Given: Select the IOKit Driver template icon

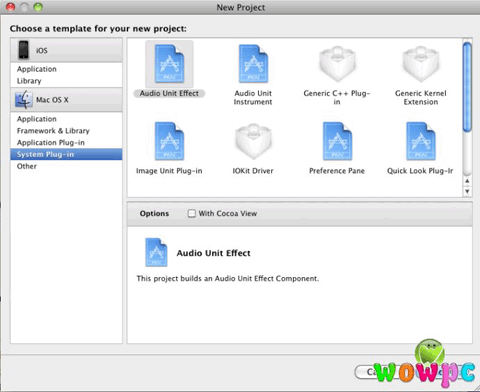Looking at the screenshot, I should coord(253,141).
